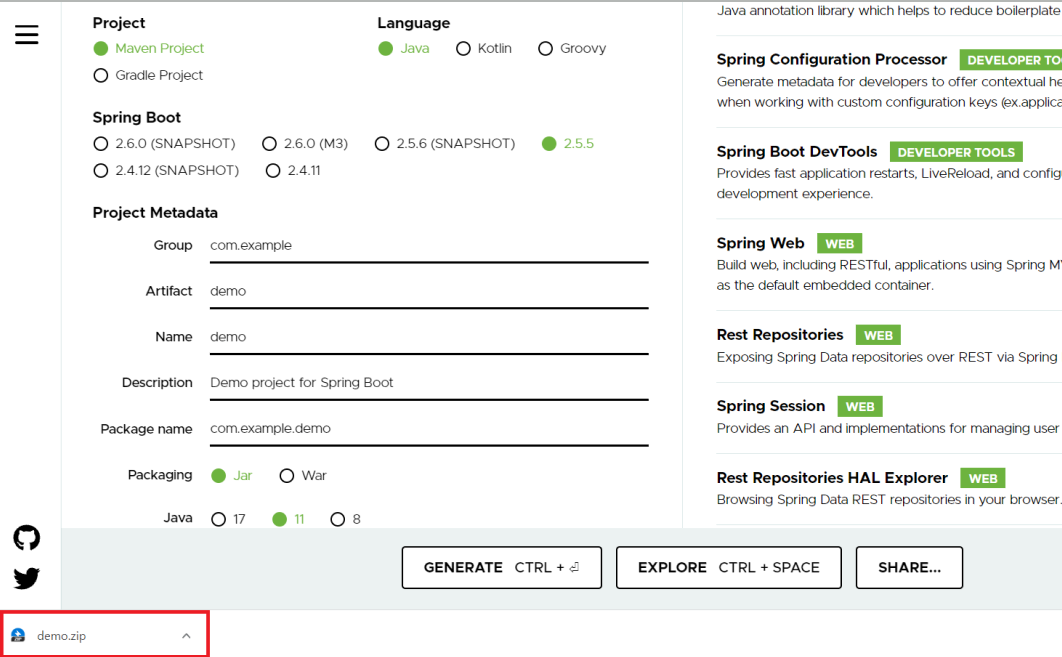Click the Project Metadata heading
The height and width of the screenshot is (657, 1062).
pyautogui.click(x=155, y=213)
